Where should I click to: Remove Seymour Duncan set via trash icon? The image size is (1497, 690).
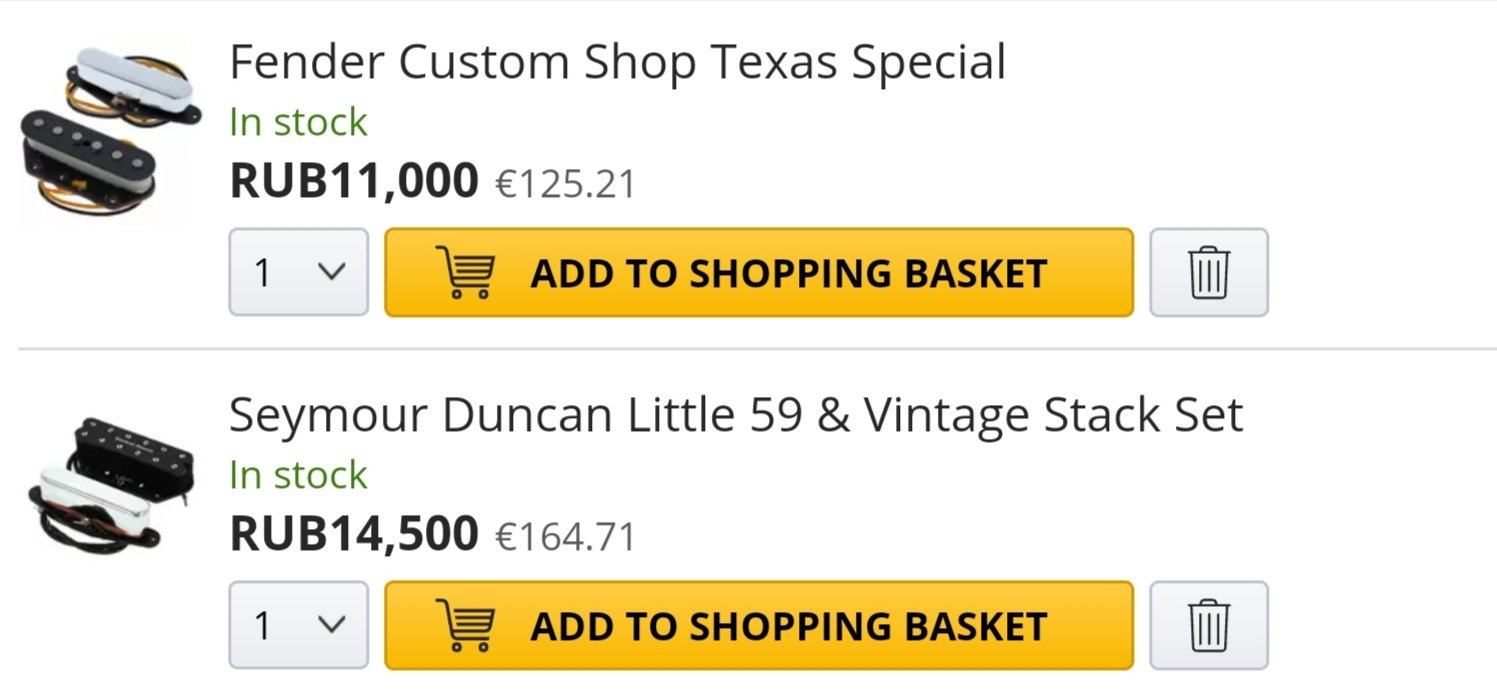click(1208, 625)
